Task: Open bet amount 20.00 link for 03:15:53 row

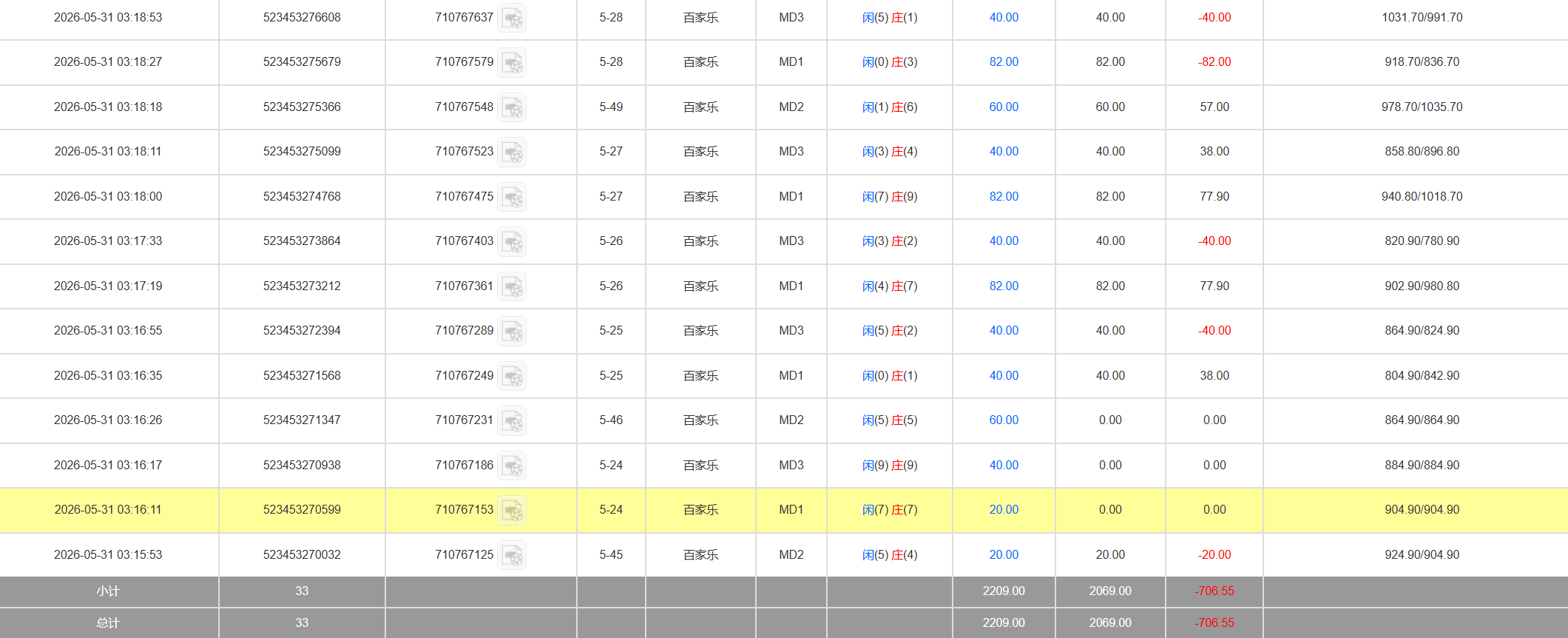Action: 1004,554
